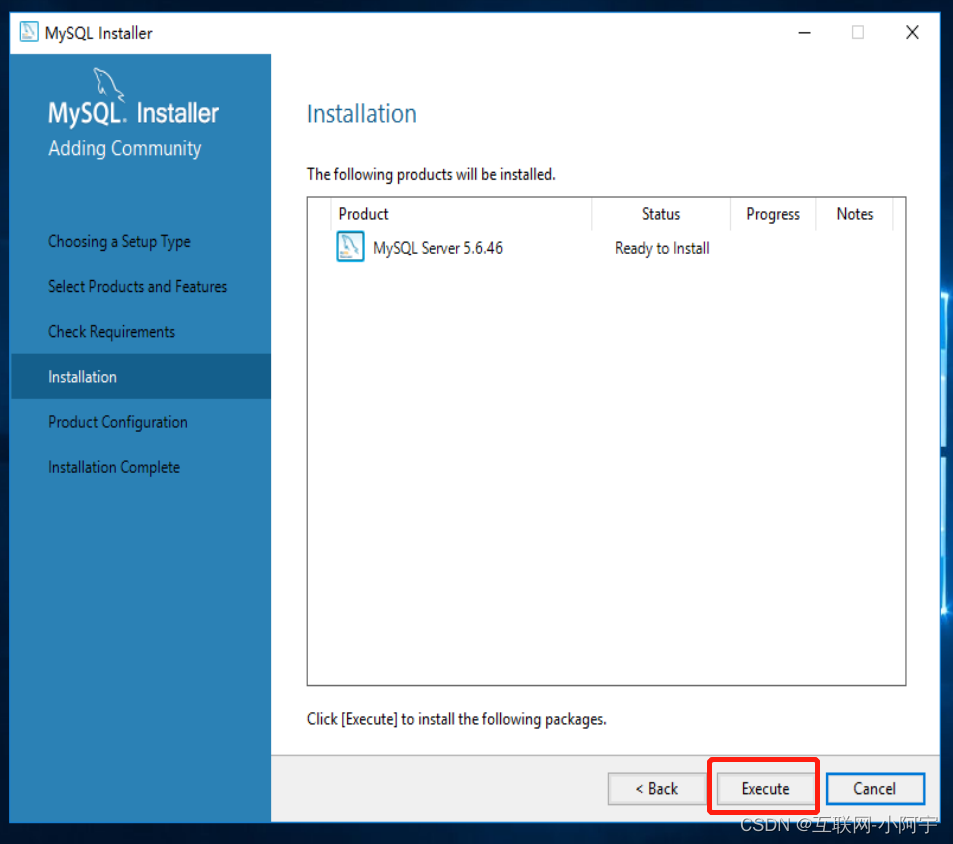Image resolution: width=953 pixels, height=844 pixels.
Task: Click the Cancel button
Action: click(x=875, y=788)
